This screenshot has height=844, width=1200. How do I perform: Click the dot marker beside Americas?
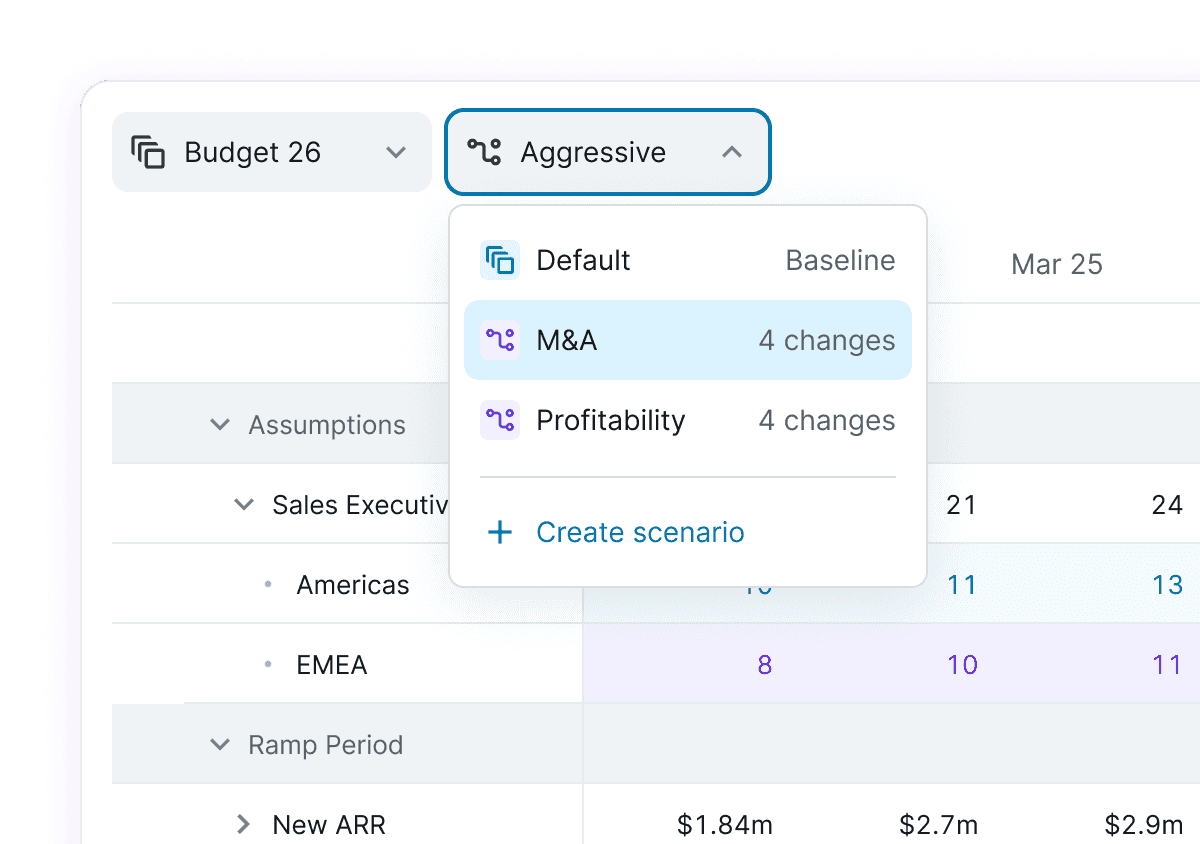pyautogui.click(x=268, y=584)
